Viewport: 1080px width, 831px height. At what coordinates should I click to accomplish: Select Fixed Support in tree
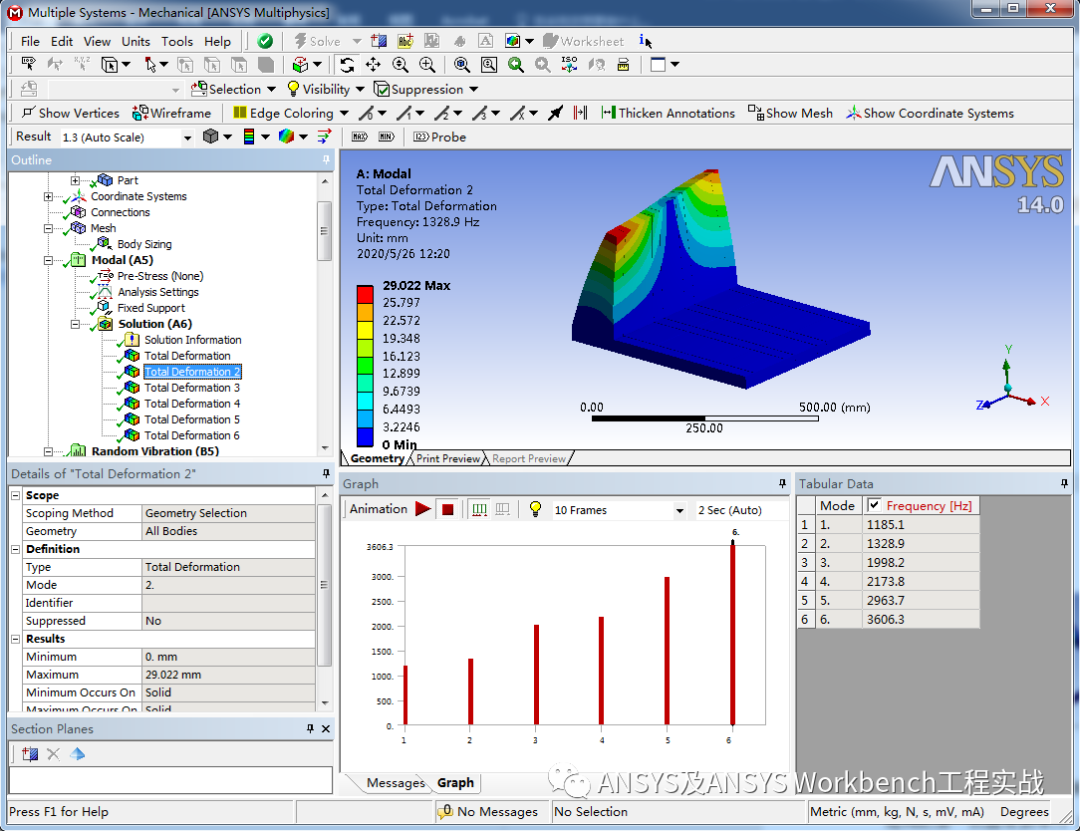click(151, 308)
